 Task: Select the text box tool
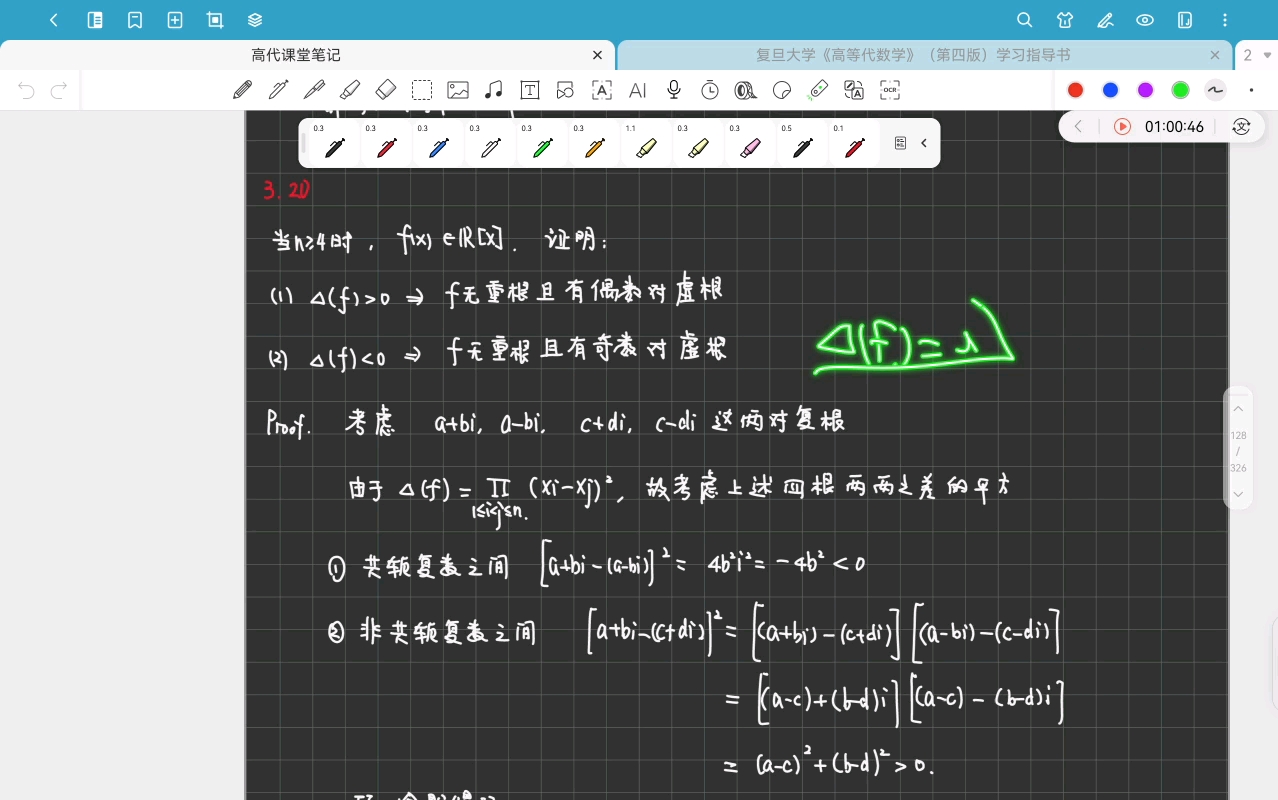coord(530,90)
